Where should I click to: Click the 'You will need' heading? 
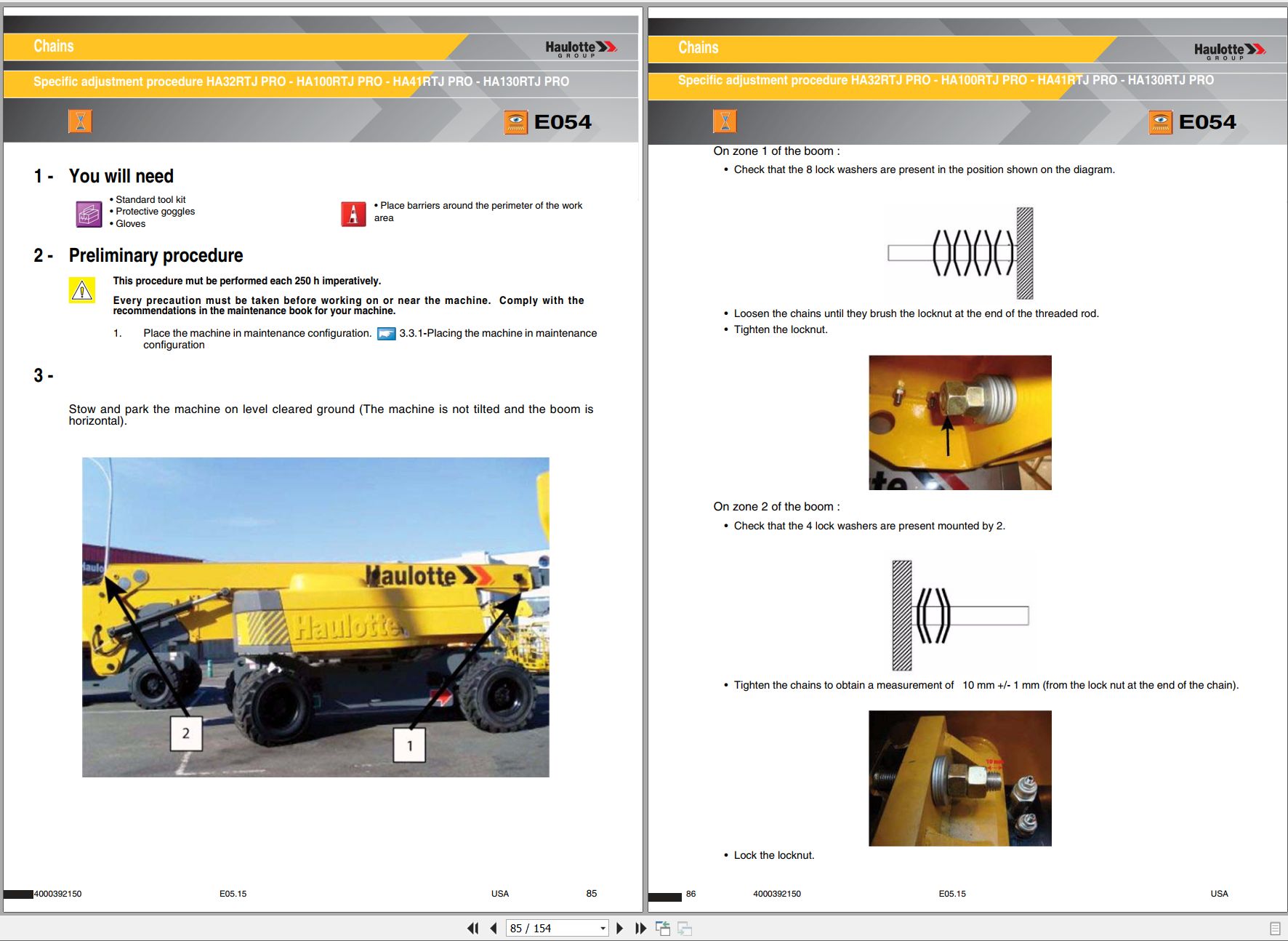click(121, 176)
